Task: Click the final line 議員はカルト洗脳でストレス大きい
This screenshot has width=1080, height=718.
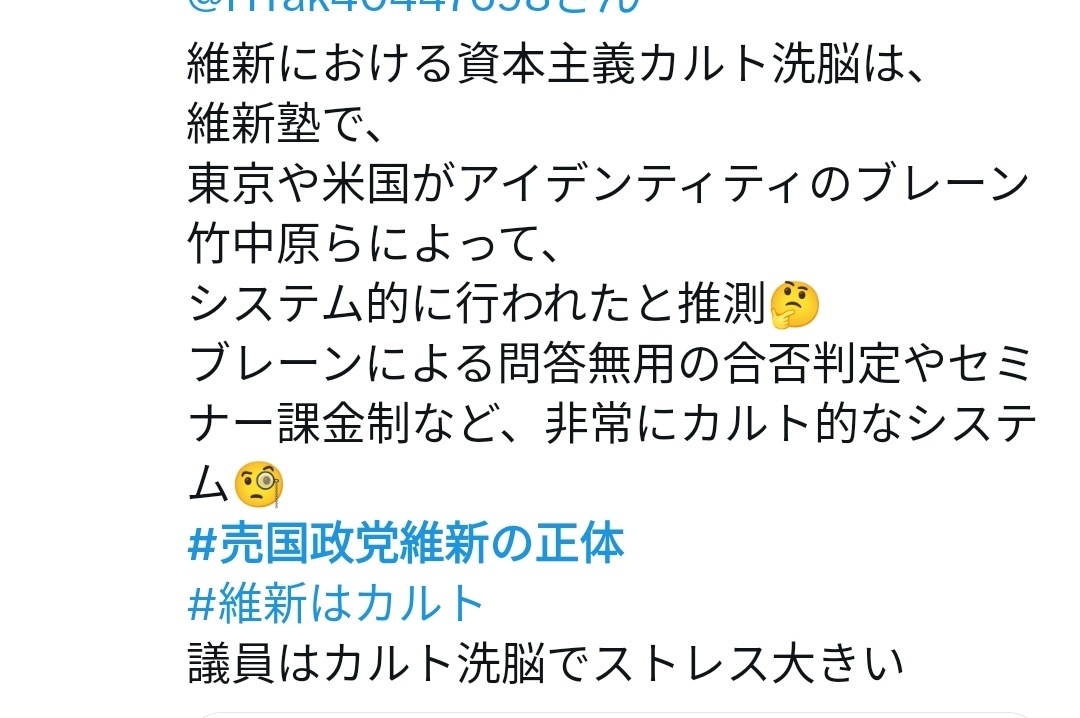Action: pyautogui.click(x=546, y=663)
